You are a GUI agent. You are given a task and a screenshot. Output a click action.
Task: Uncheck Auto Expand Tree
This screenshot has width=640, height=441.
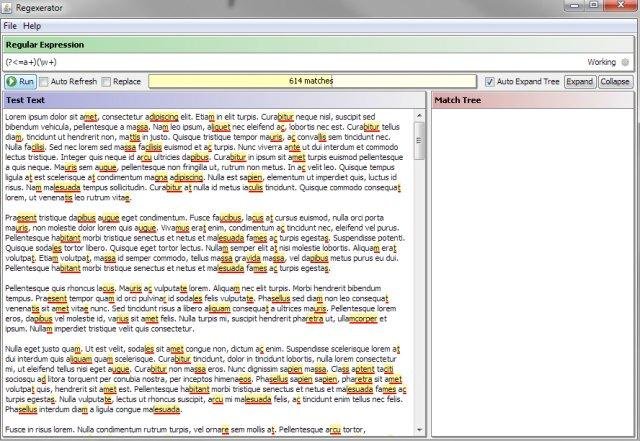pos(489,82)
